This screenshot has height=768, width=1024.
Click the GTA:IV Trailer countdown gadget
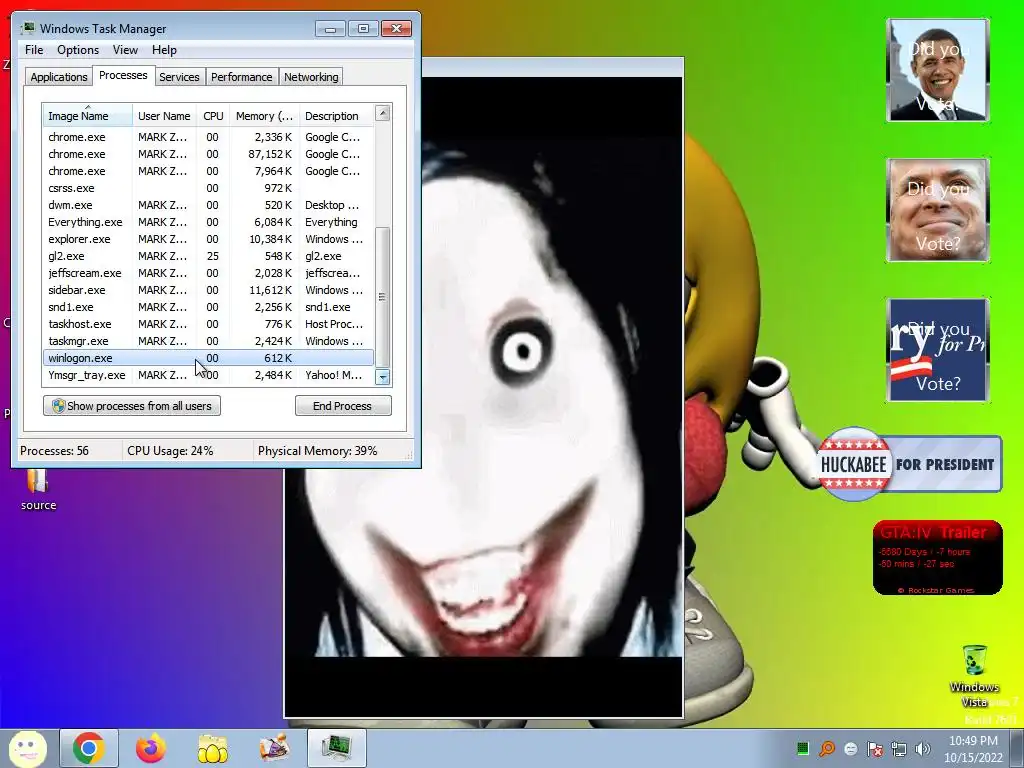938,558
